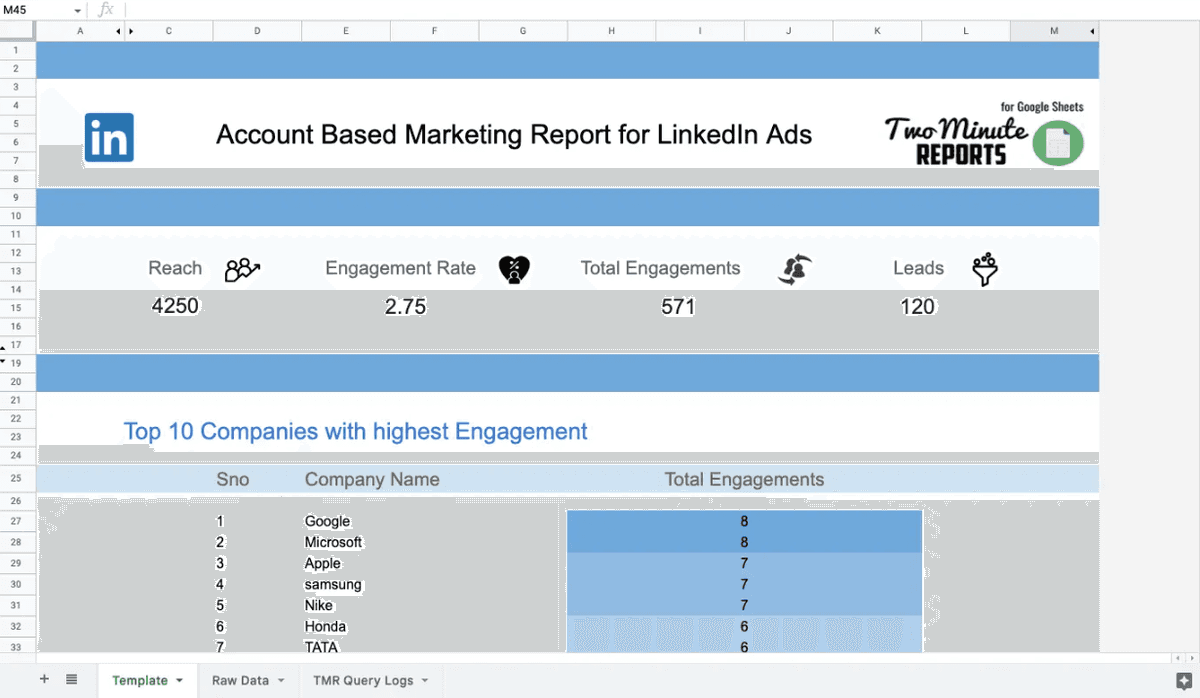The width and height of the screenshot is (1200, 698).
Task: Expand hidden column before column C
Action: pyautogui.click(x=131, y=31)
